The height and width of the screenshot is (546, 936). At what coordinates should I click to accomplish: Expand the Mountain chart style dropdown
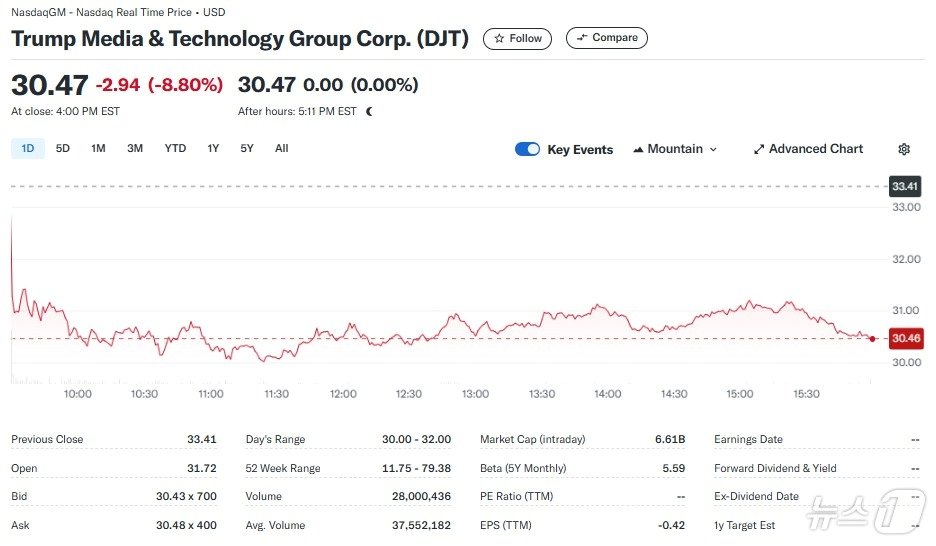click(713, 149)
